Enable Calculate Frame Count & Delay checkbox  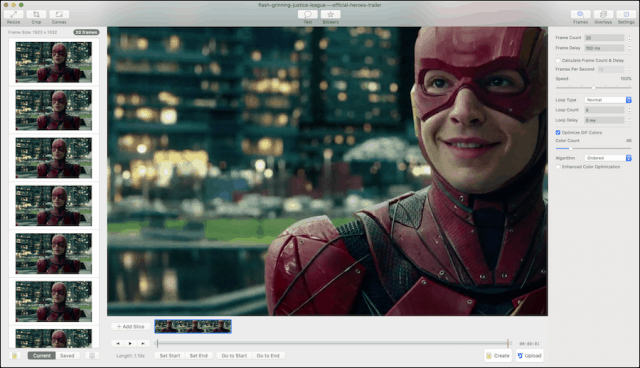[x=558, y=60]
